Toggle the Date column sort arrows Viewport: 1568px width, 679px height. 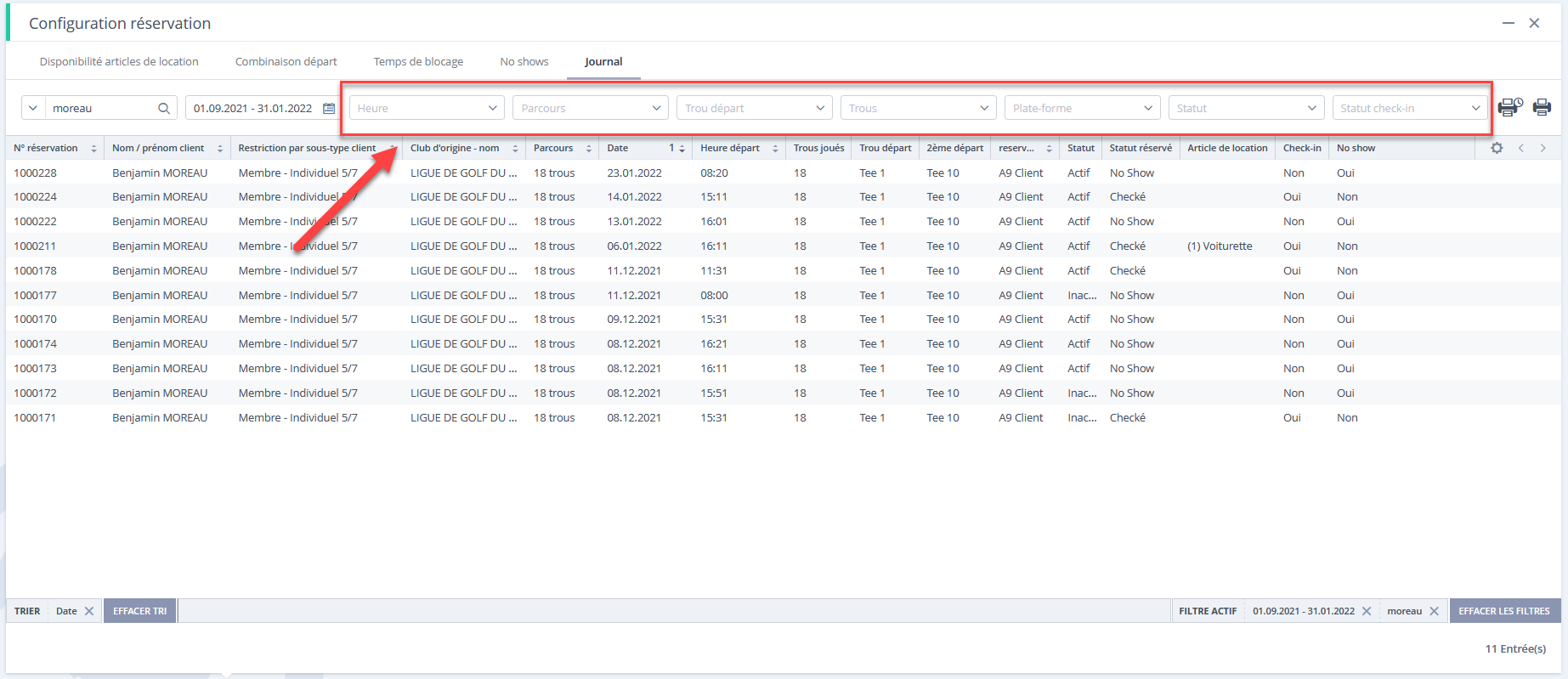coord(682,149)
